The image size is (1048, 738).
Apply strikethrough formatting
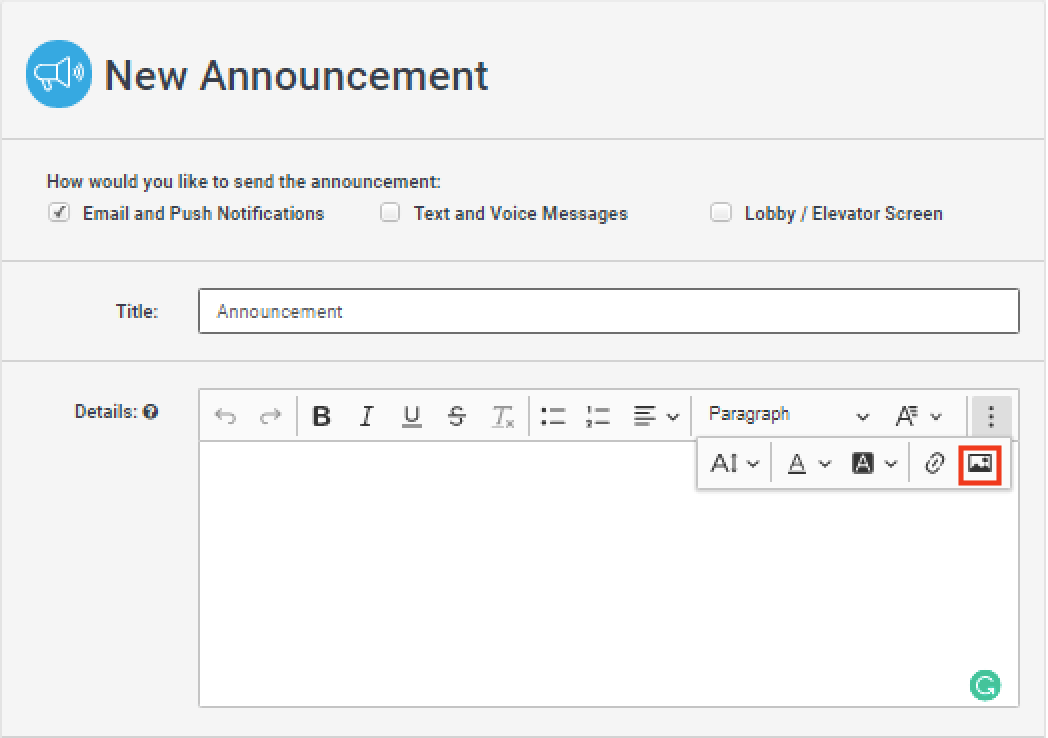click(x=456, y=416)
